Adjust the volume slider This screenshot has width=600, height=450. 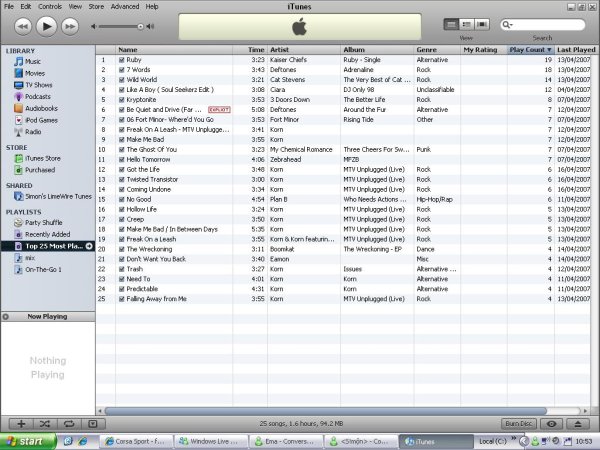coord(120,24)
